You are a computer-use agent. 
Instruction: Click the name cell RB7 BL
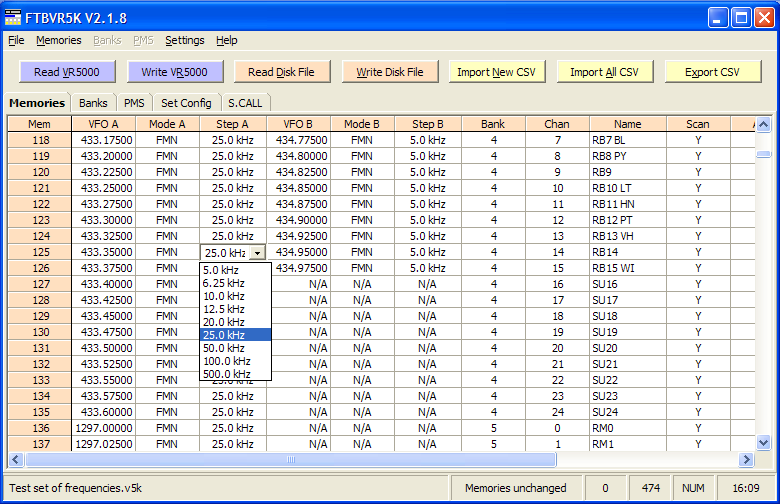point(628,140)
